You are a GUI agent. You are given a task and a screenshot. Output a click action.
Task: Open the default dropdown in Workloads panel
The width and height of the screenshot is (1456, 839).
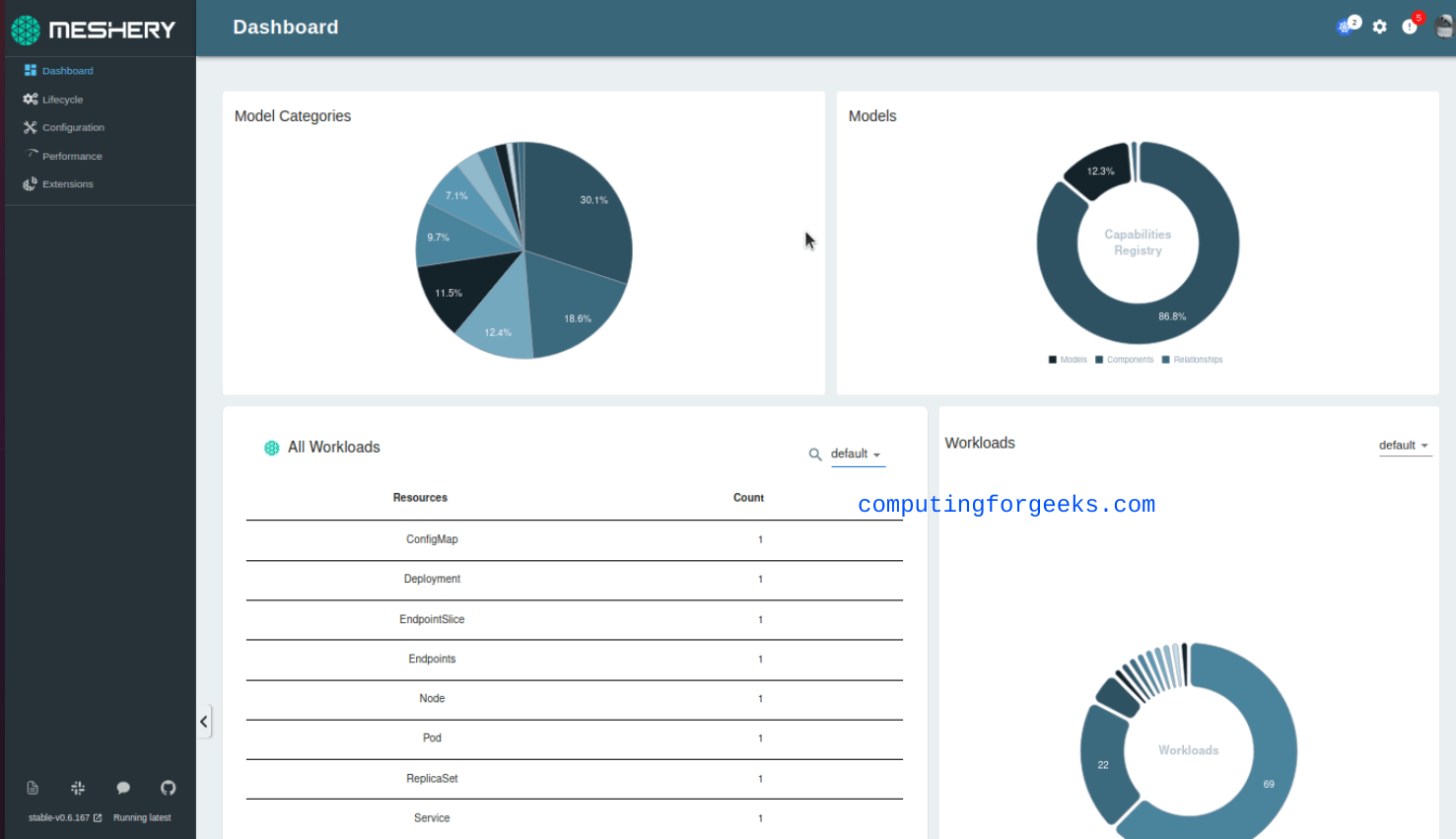pos(1404,445)
